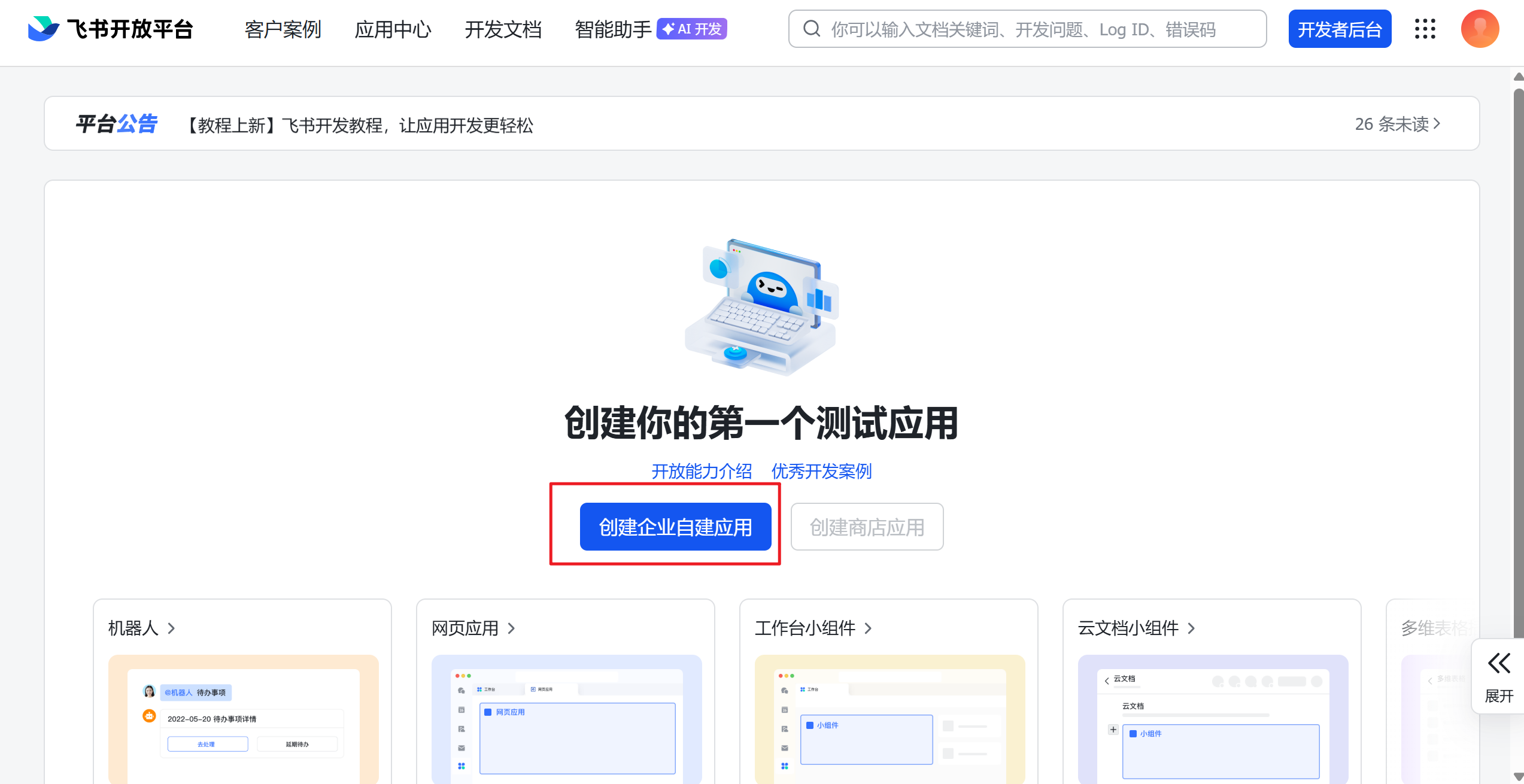1524x784 pixels.
Task: Open the 智能助手 menu item
Action: pos(613,29)
